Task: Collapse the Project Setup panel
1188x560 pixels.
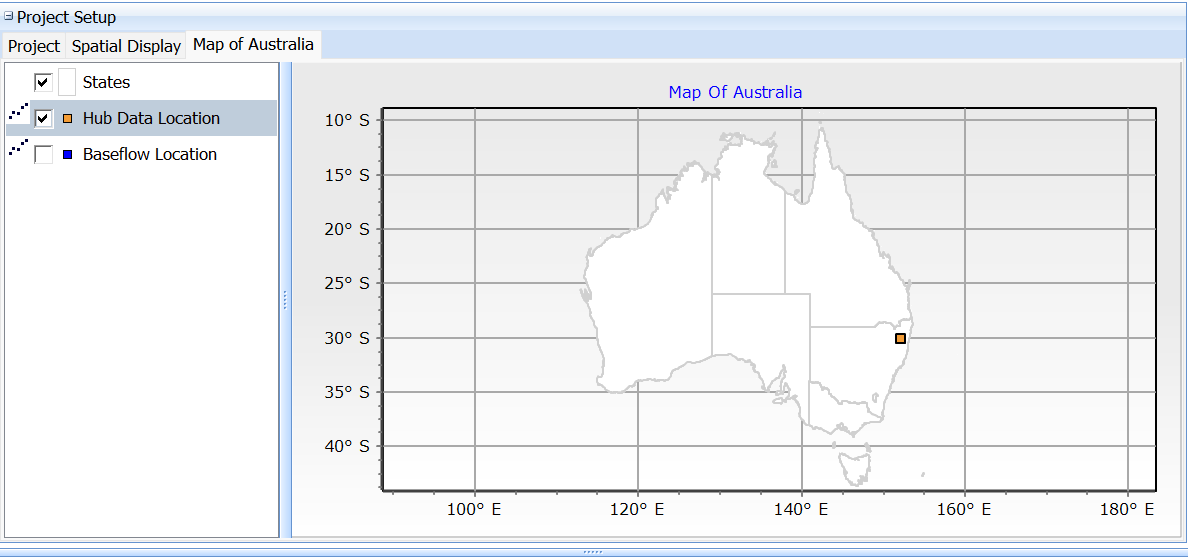Action: [9, 17]
